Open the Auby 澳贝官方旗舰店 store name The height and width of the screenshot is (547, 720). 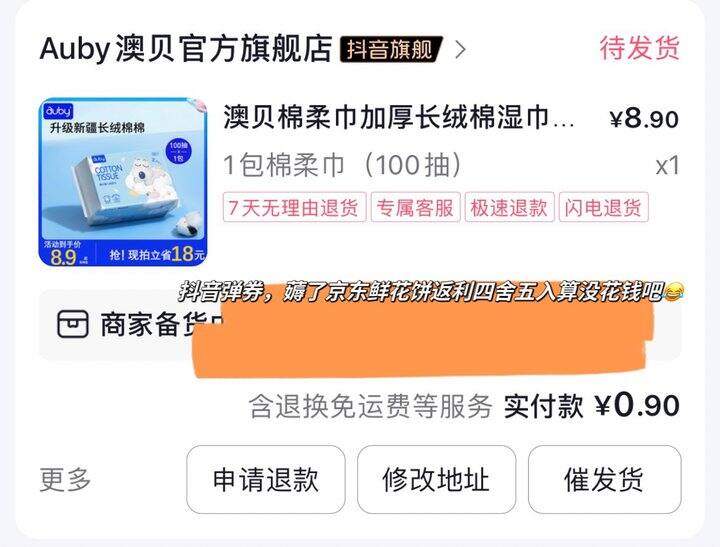click(x=186, y=48)
